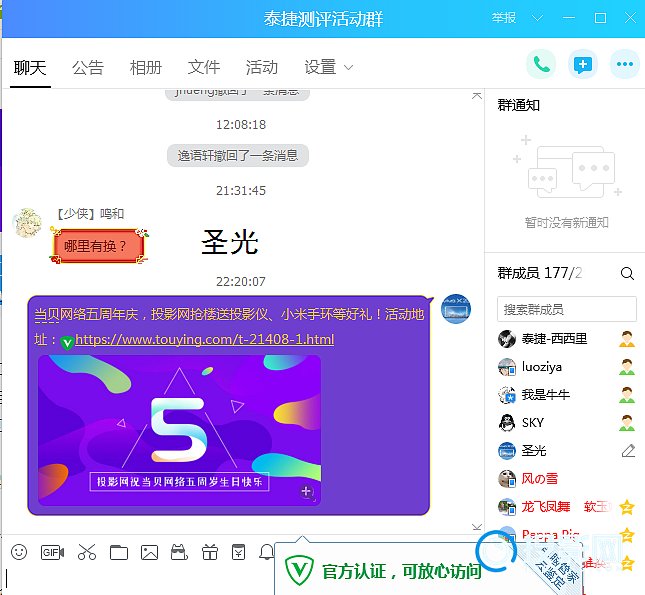Select member luoziya in member list

click(567, 367)
